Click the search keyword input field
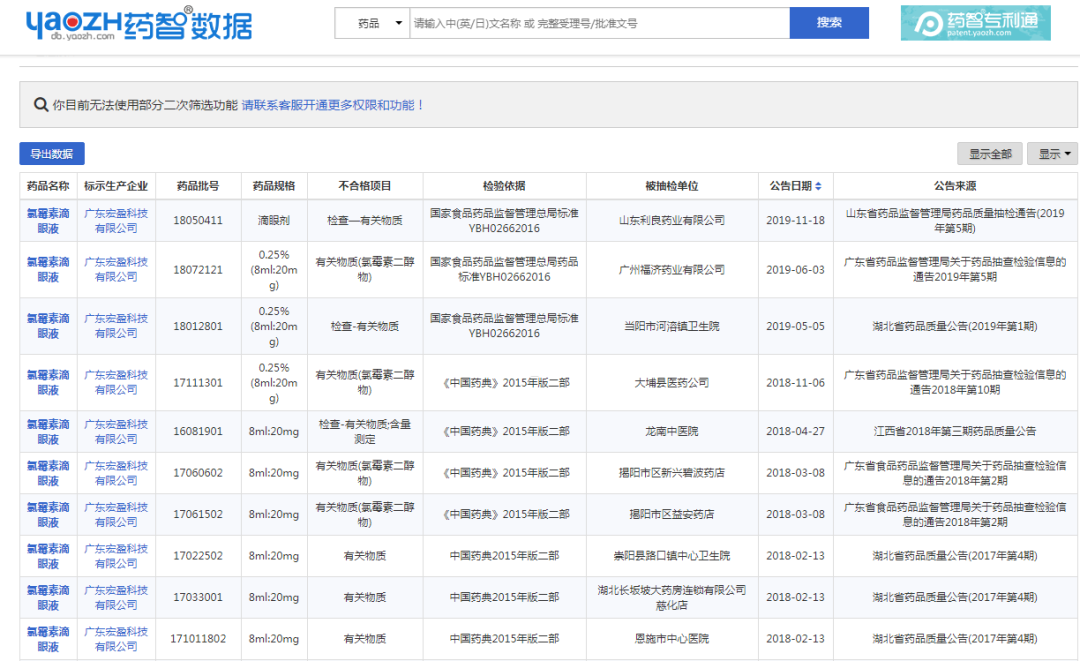The width and height of the screenshot is (1080, 661). [x=598, y=23]
